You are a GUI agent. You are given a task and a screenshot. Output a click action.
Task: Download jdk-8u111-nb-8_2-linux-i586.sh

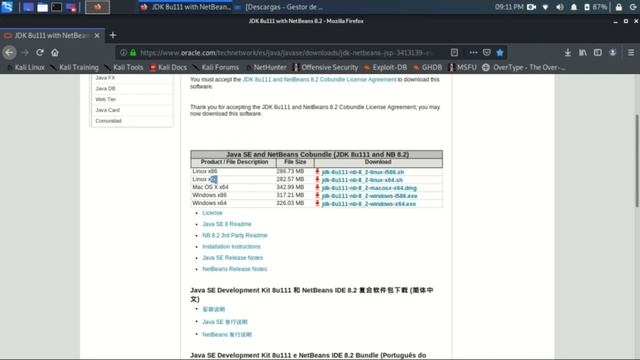point(362,172)
